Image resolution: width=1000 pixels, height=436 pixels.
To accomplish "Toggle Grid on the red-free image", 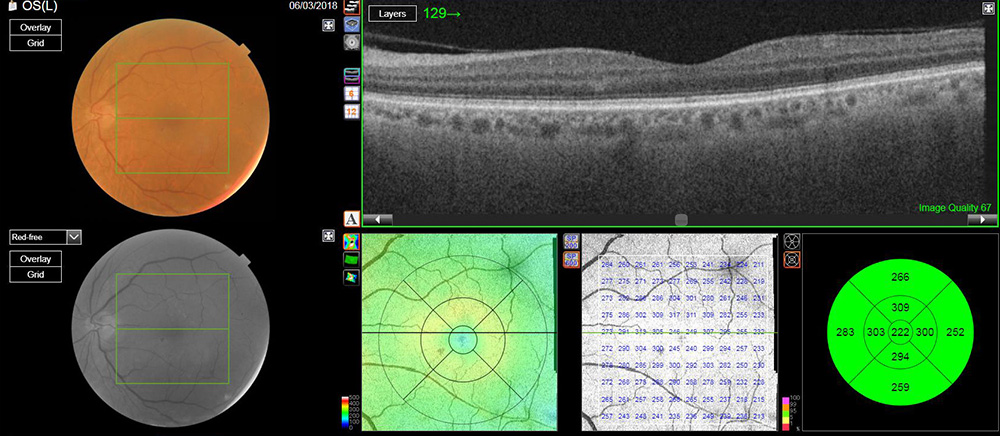I will point(35,274).
